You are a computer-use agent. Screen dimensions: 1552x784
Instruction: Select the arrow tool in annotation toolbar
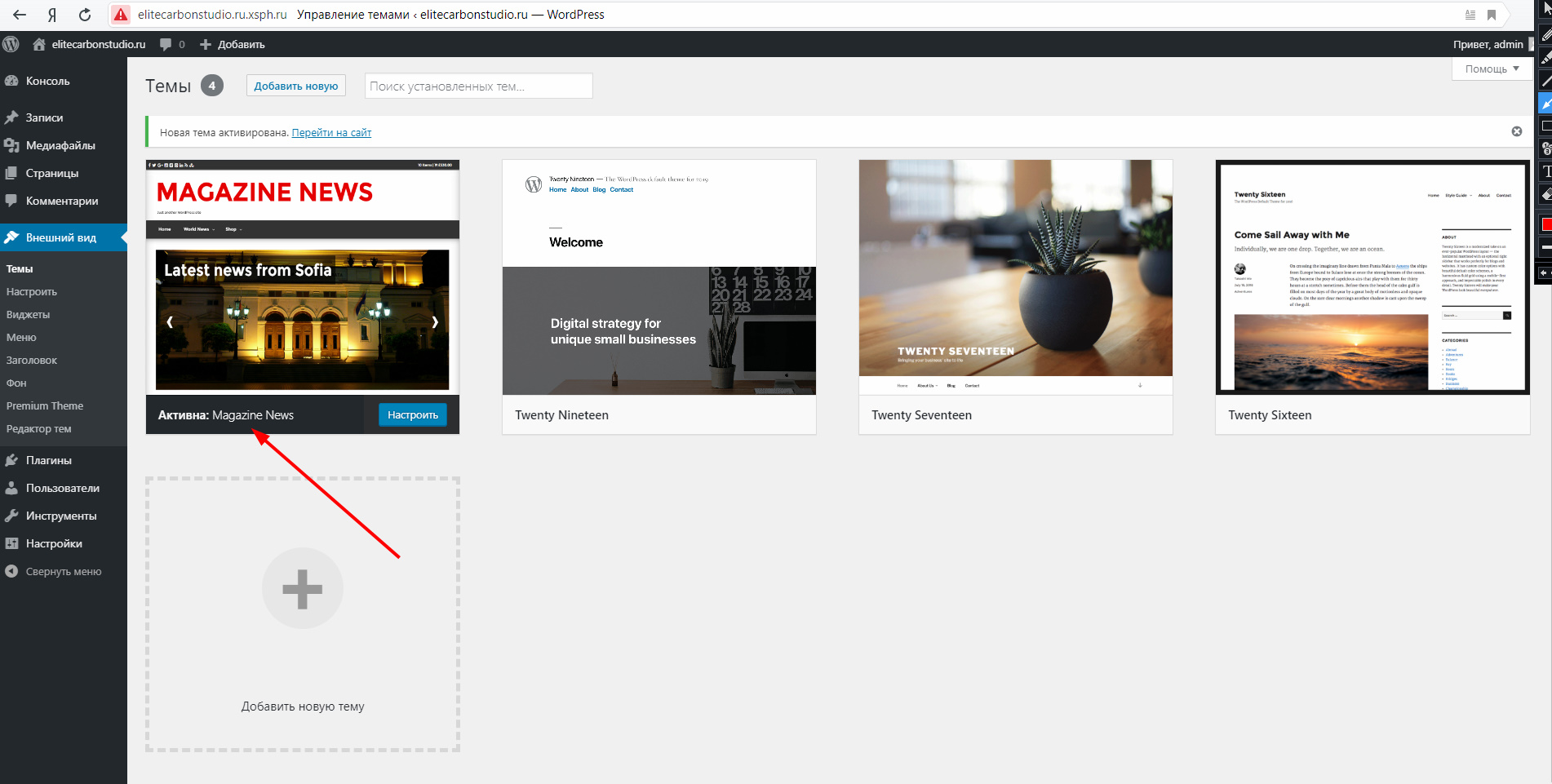[x=1545, y=104]
